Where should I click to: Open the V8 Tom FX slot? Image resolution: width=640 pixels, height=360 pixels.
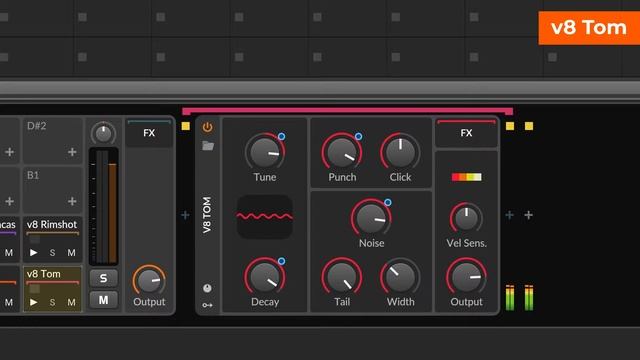tap(466, 133)
